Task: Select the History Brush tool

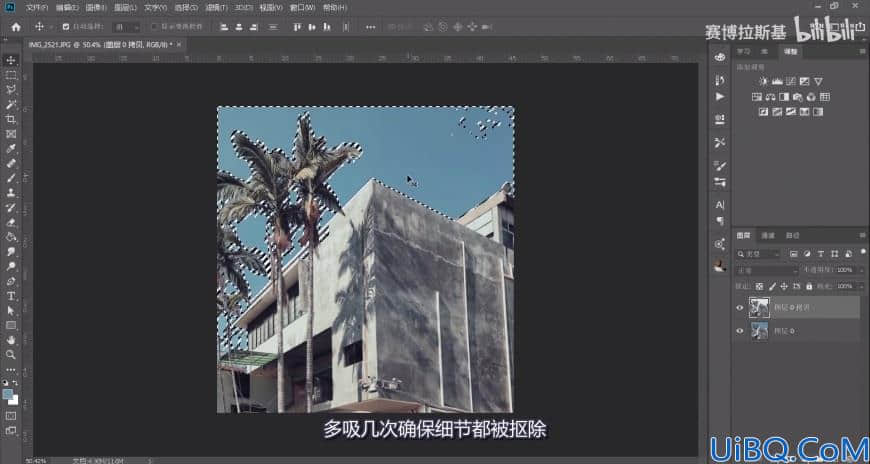Action: 11,208
